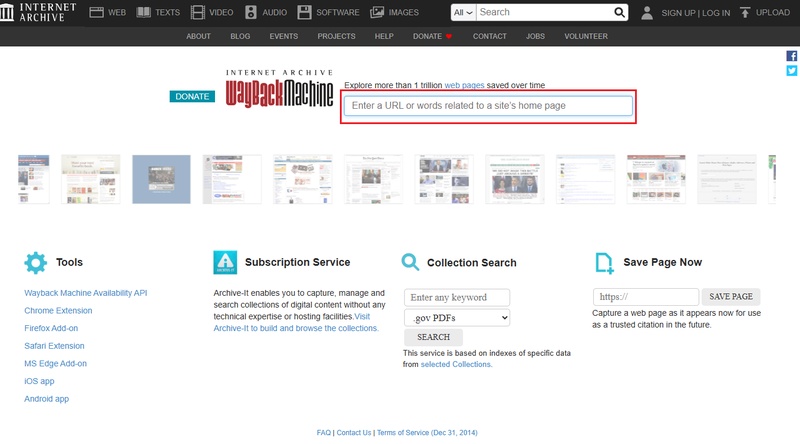Click the Archive-It subscription icon
The width and height of the screenshot is (800, 444).
[225, 262]
